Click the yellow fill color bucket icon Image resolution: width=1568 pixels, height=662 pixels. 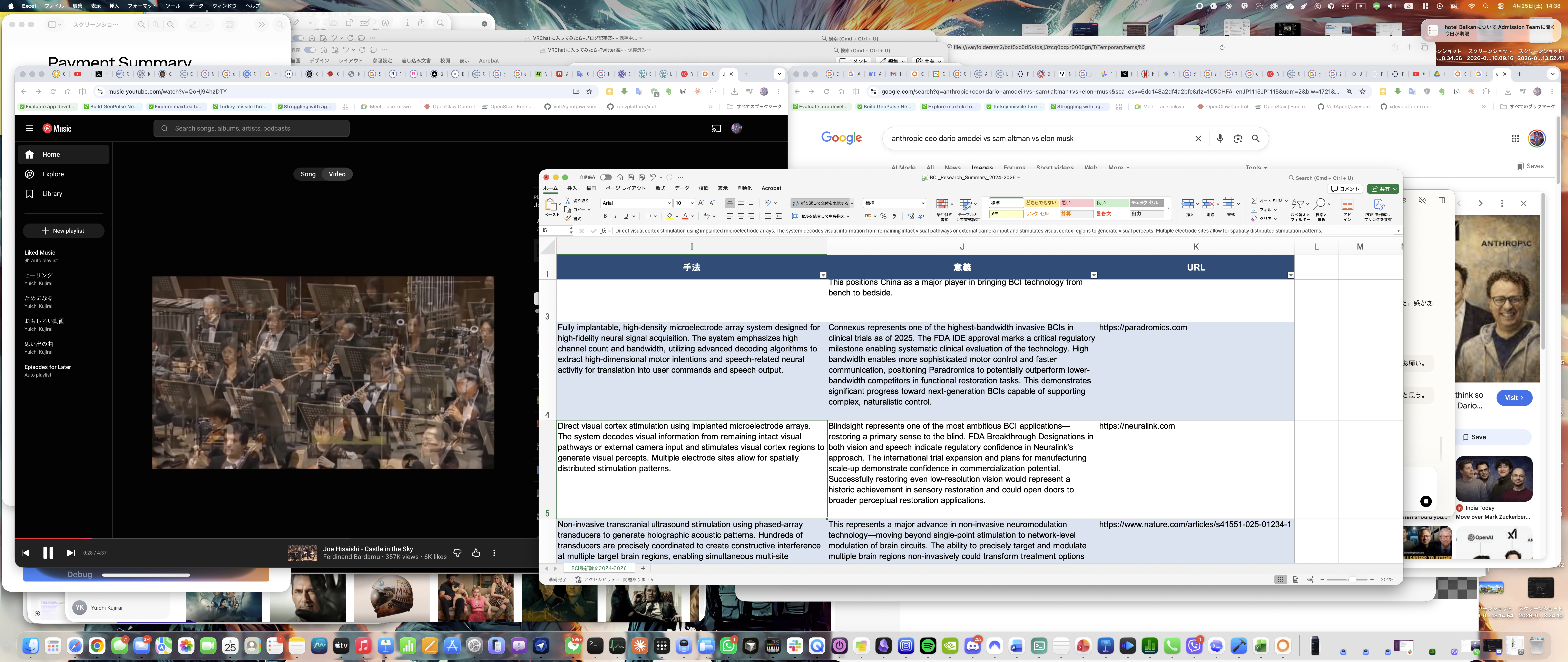pos(670,216)
